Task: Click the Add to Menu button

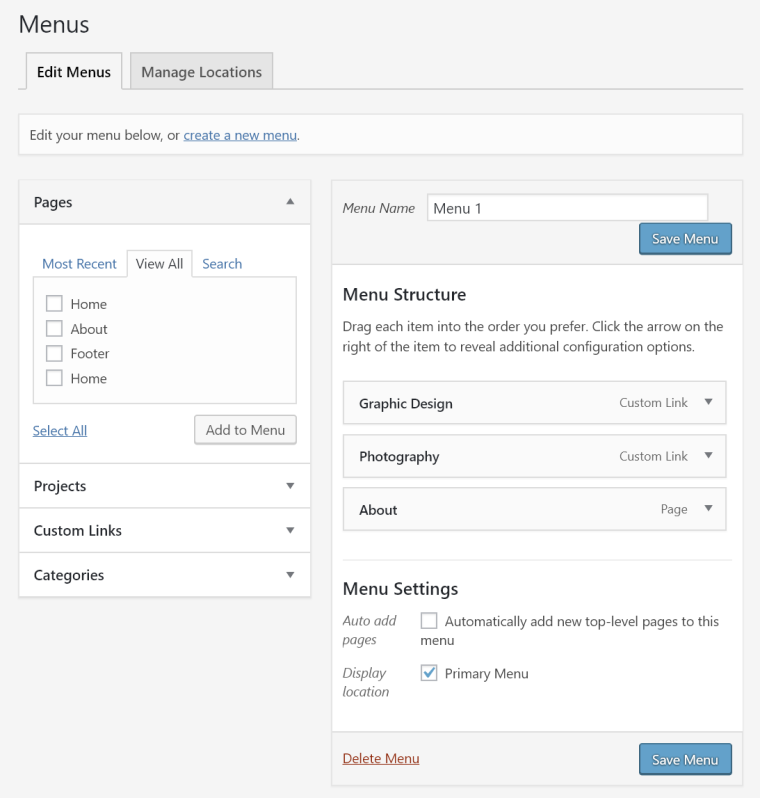Action: coord(245,430)
